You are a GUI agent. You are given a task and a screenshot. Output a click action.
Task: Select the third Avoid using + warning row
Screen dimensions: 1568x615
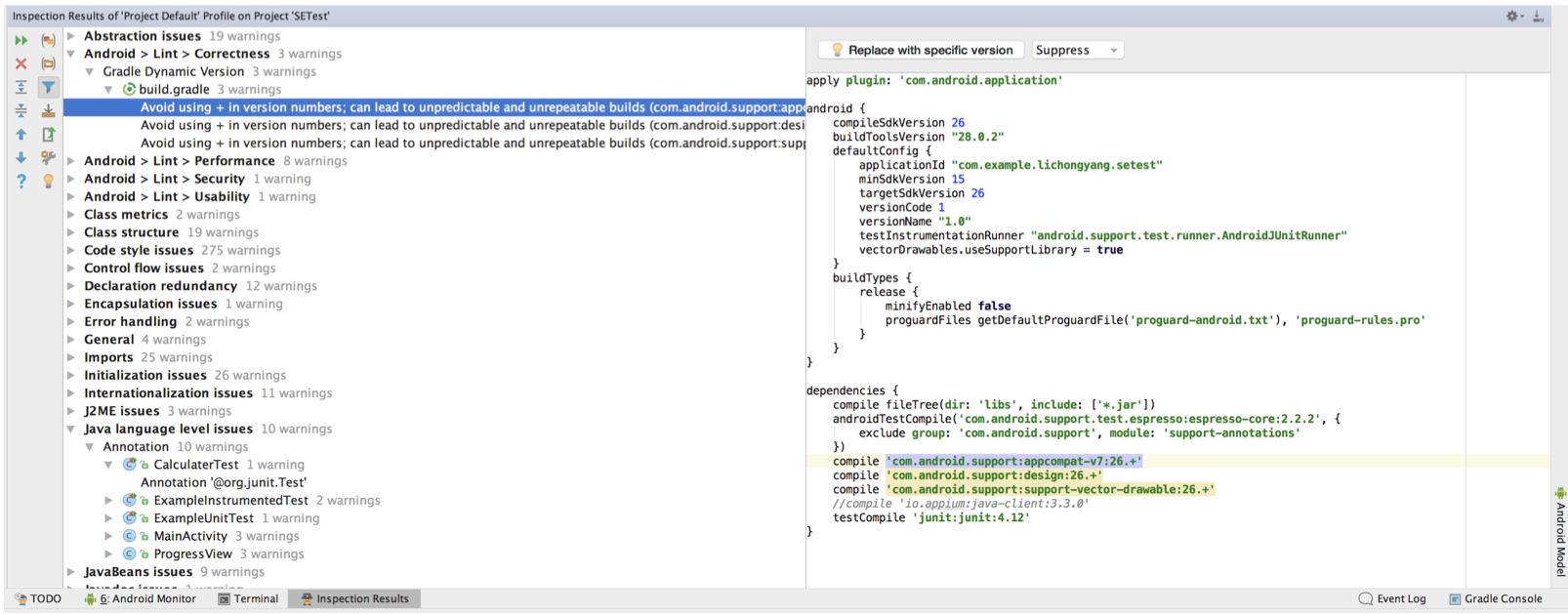click(x=434, y=143)
